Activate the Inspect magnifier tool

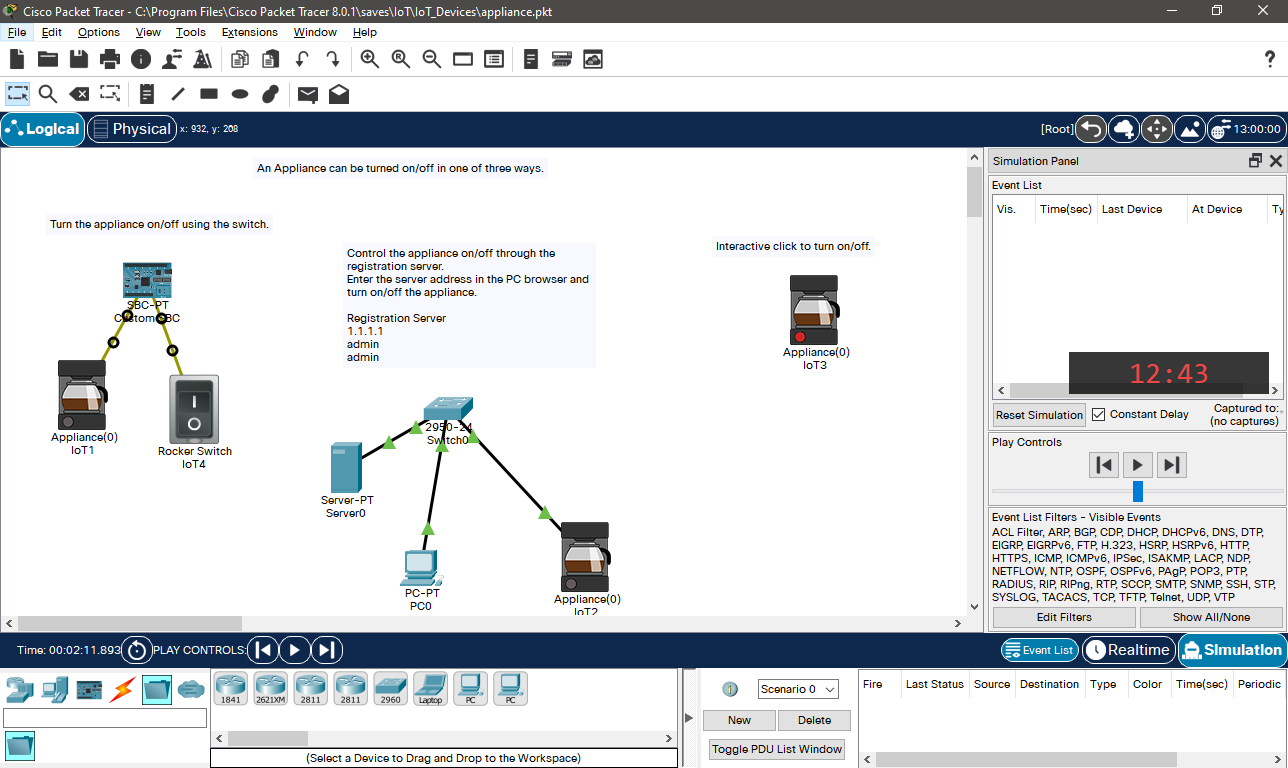(x=48, y=94)
